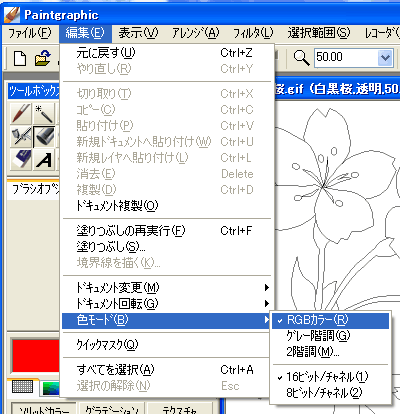Click the Paintgraphic application icon in title bar
Image resolution: width=400 pixels, height=414 pixels.
(12, 15)
